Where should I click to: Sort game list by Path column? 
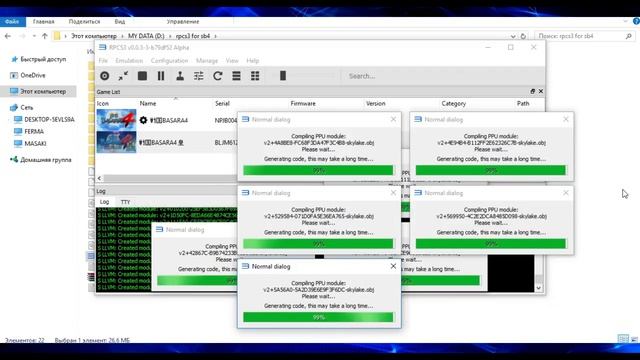523,104
